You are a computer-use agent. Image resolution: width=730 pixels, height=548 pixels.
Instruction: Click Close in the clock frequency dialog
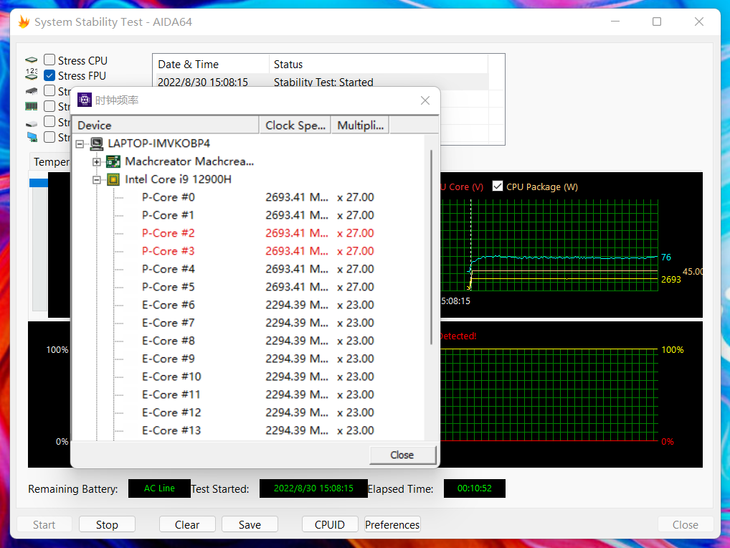point(402,455)
